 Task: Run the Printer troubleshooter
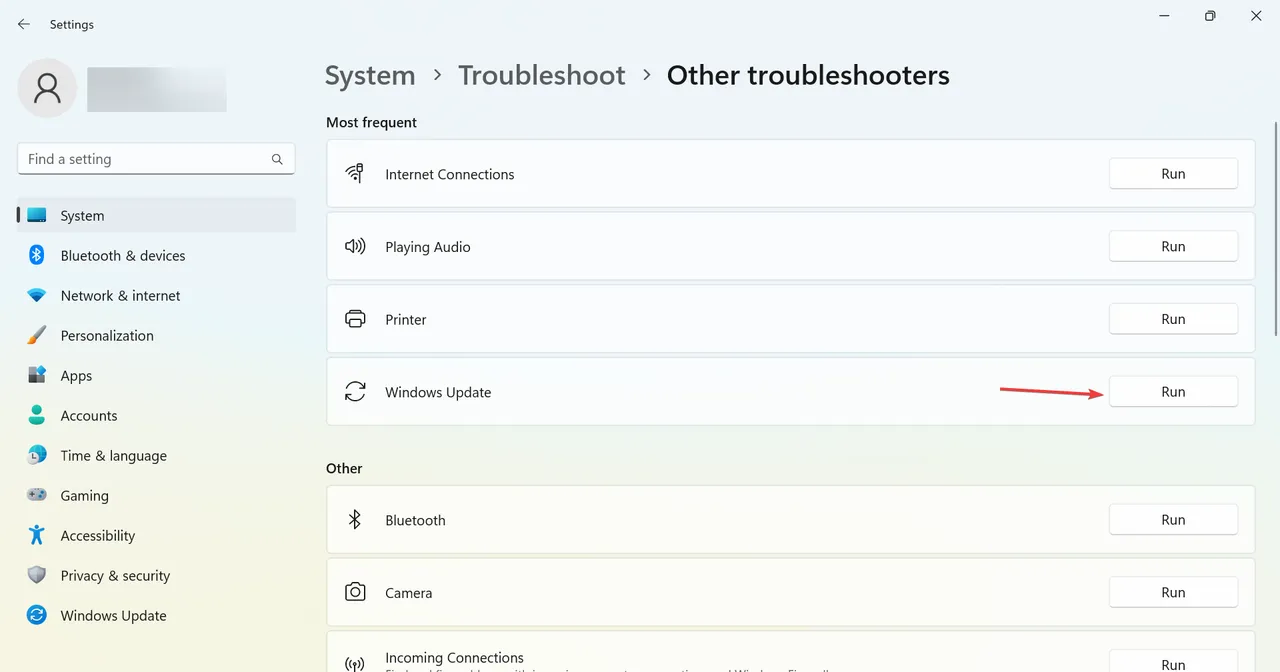(1173, 319)
